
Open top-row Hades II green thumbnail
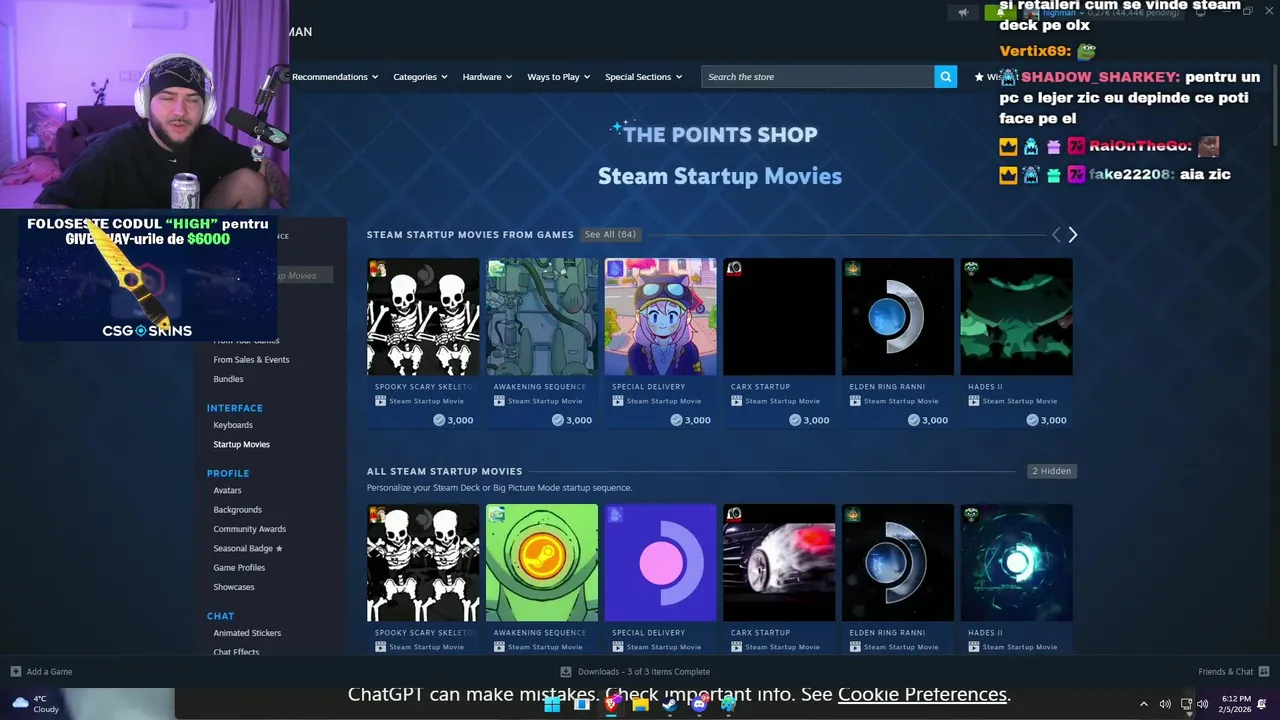[x=1016, y=316]
